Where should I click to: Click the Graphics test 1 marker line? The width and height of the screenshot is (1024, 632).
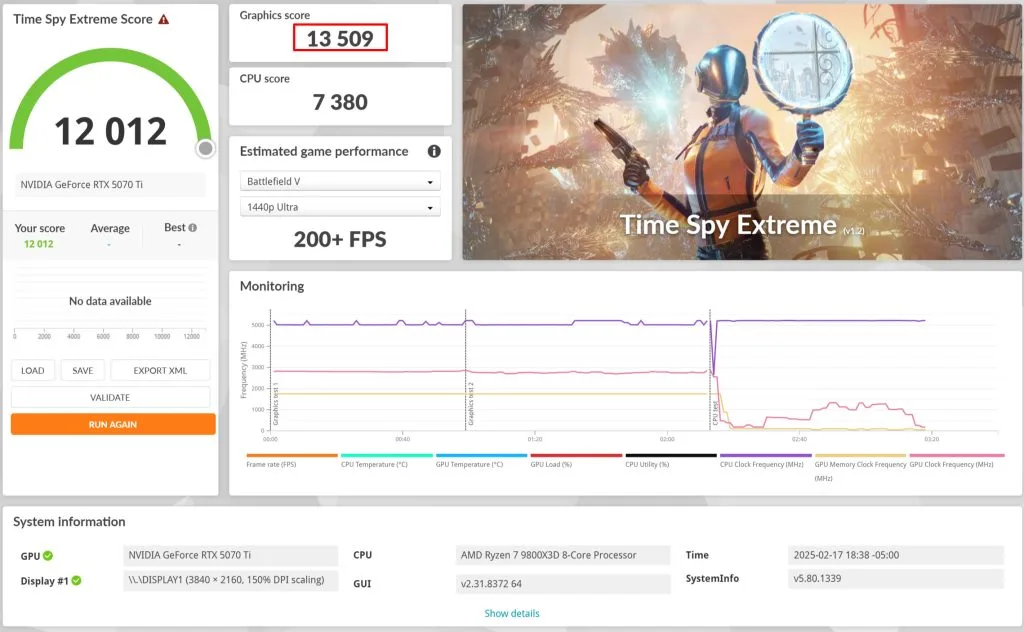(x=271, y=370)
